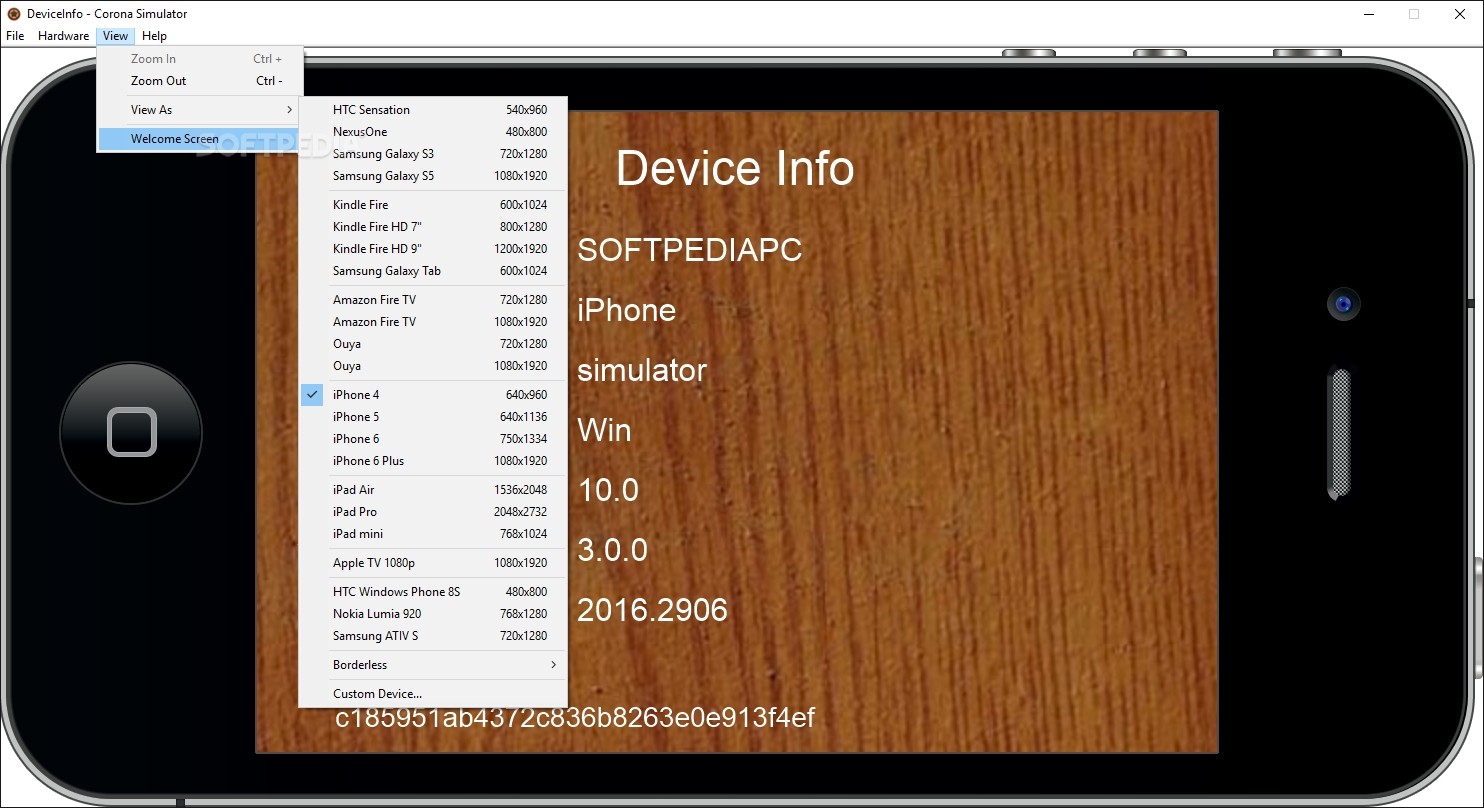Close the open View menu
The height and width of the screenshot is (808, 1484).
(115, 36)
